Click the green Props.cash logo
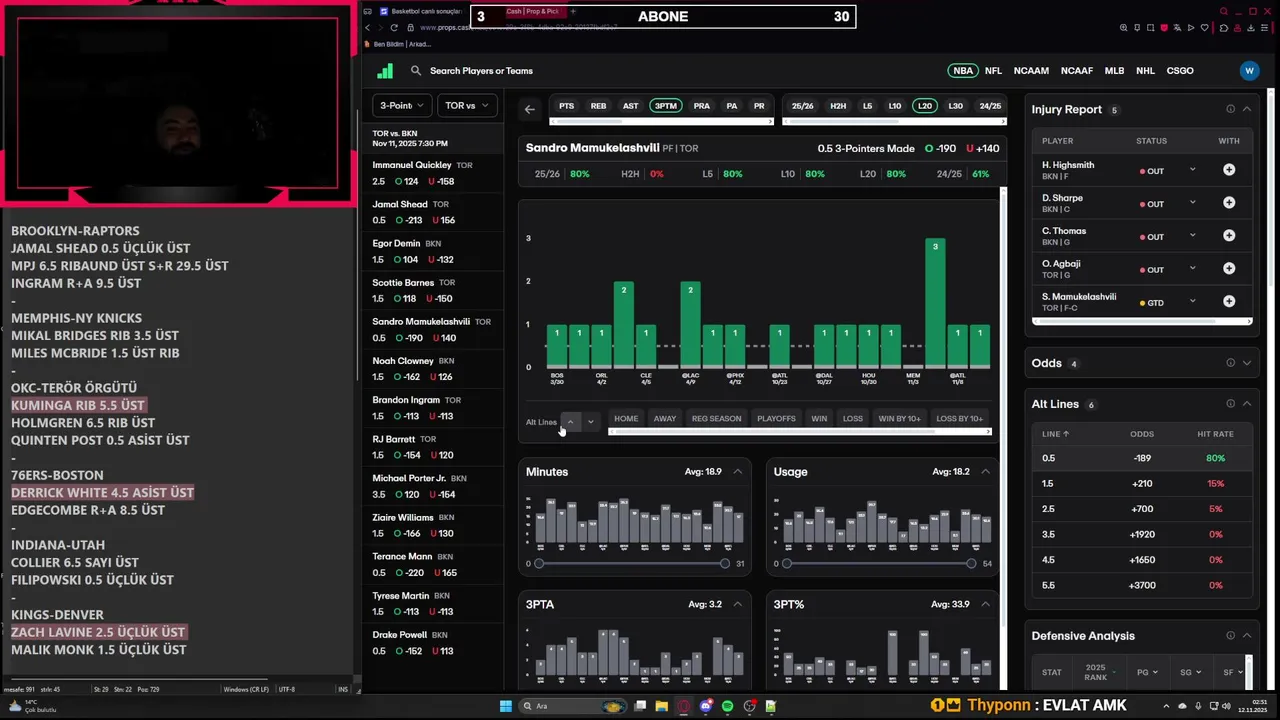 (385, 71)
